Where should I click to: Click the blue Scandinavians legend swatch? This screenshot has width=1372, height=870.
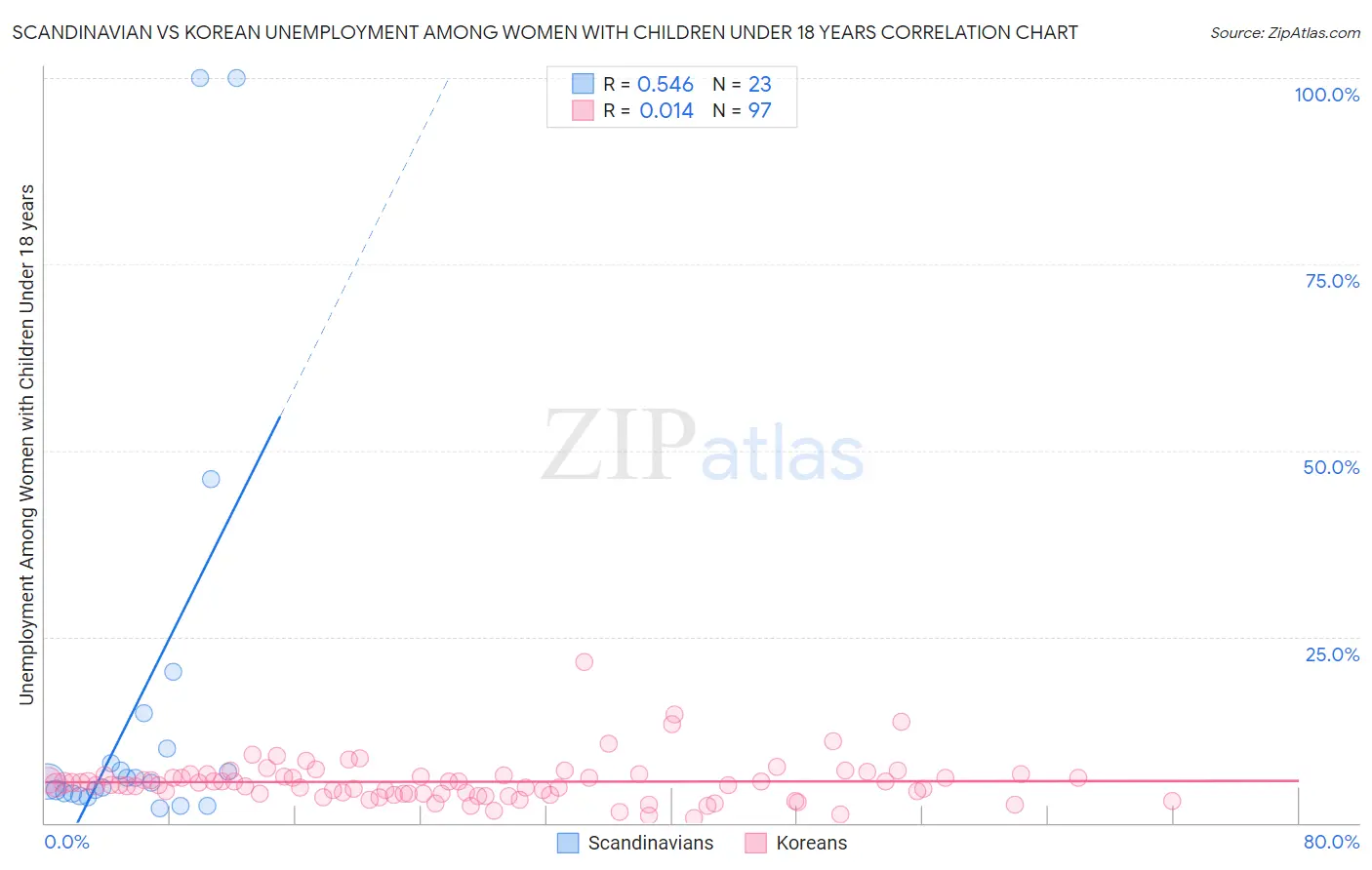pos(568,843)
